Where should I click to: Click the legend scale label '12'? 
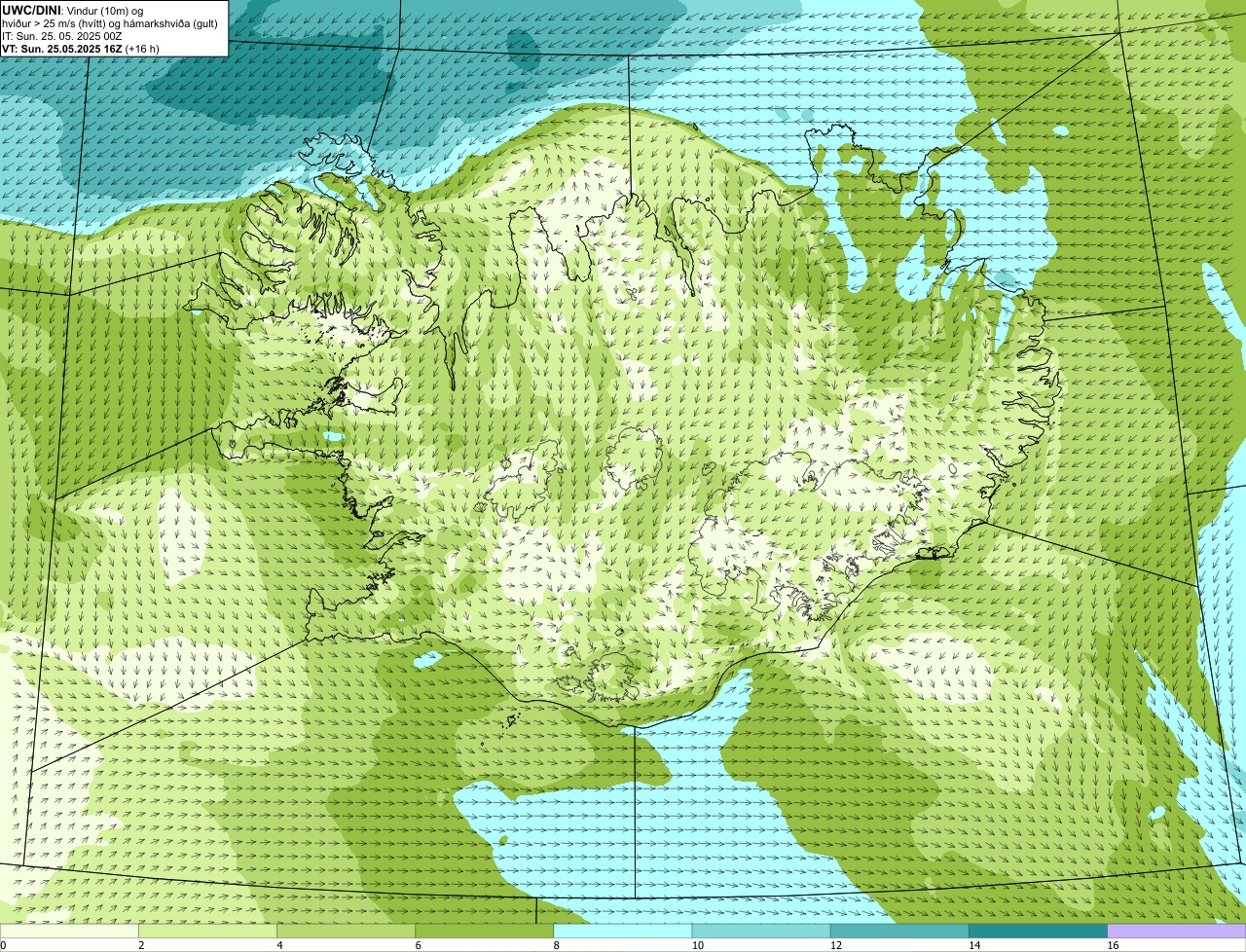tap(836, 945)
